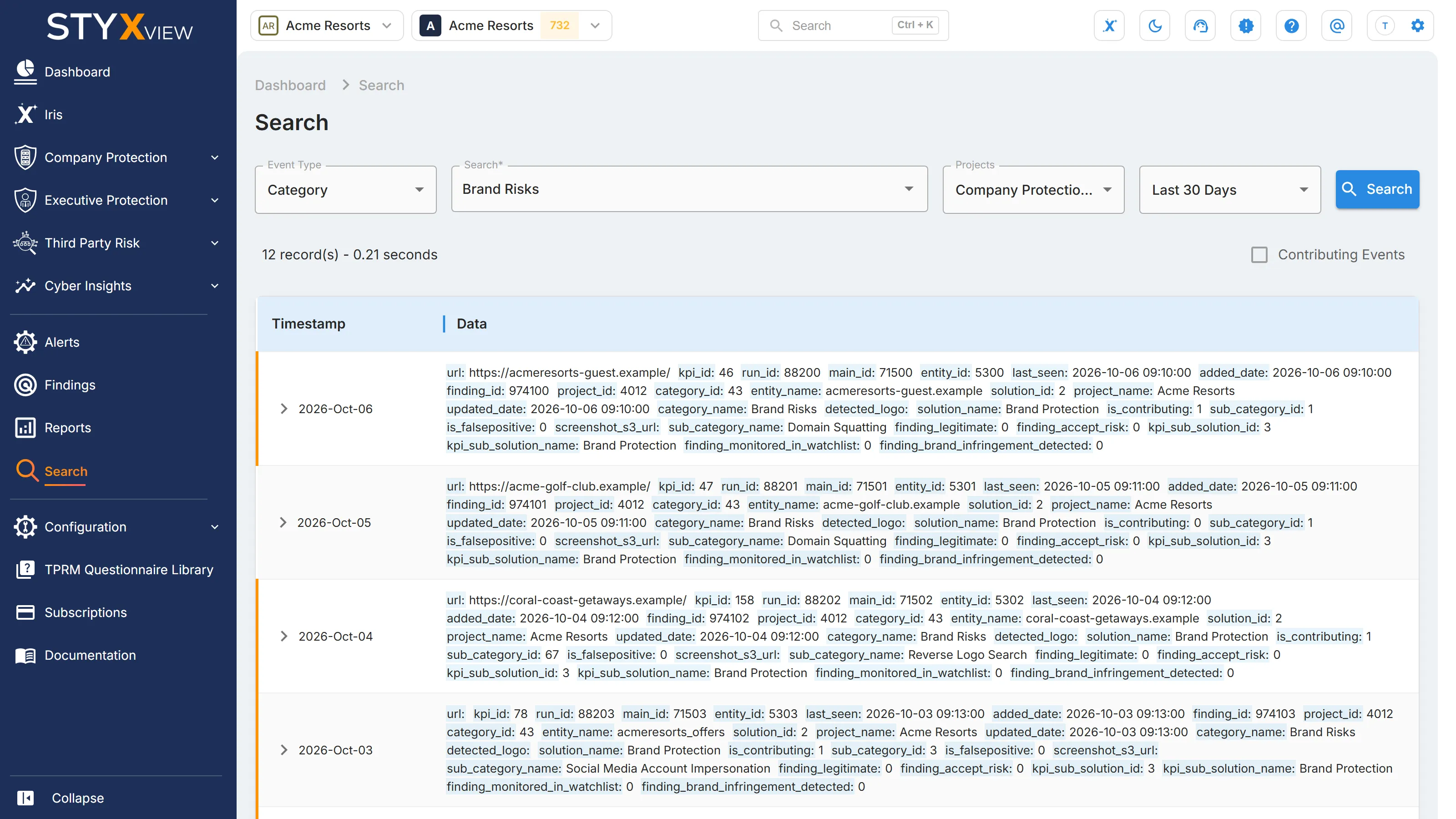
Task: Collapse the sidebar
Action: pos(61,798)
